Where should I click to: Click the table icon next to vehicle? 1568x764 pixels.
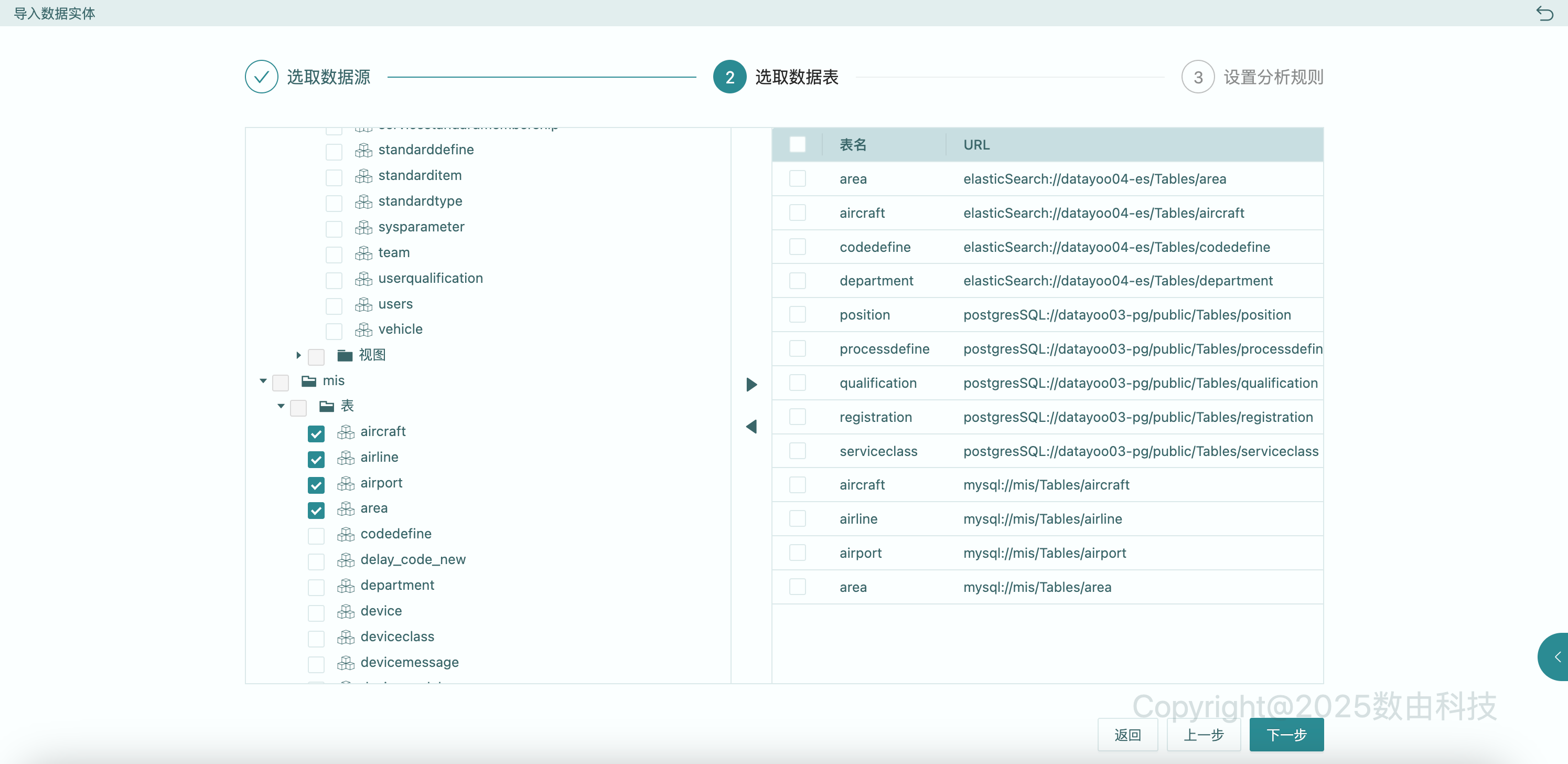pyautogui.click(x=364, y=330)
